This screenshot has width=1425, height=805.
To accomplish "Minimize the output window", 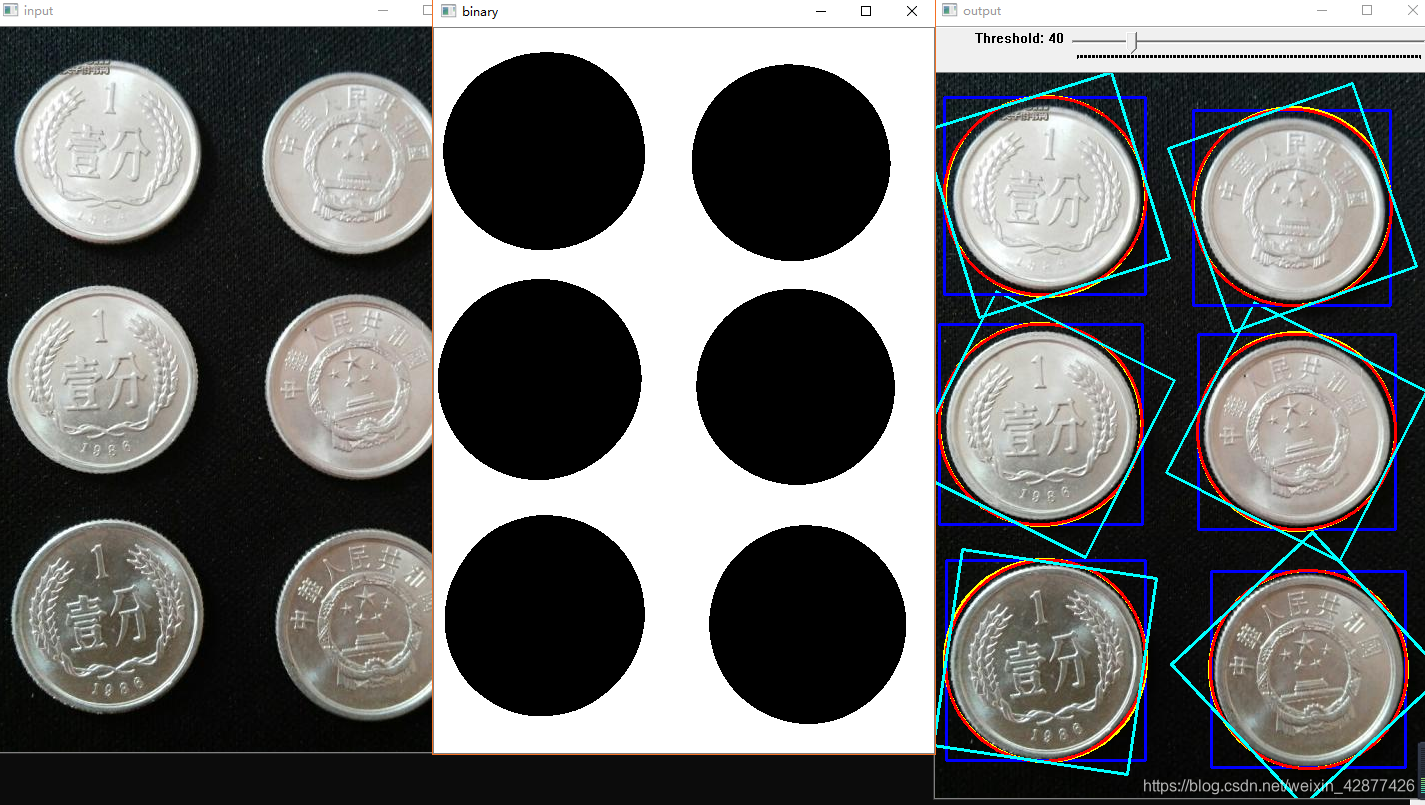I will pos(1322,10).
